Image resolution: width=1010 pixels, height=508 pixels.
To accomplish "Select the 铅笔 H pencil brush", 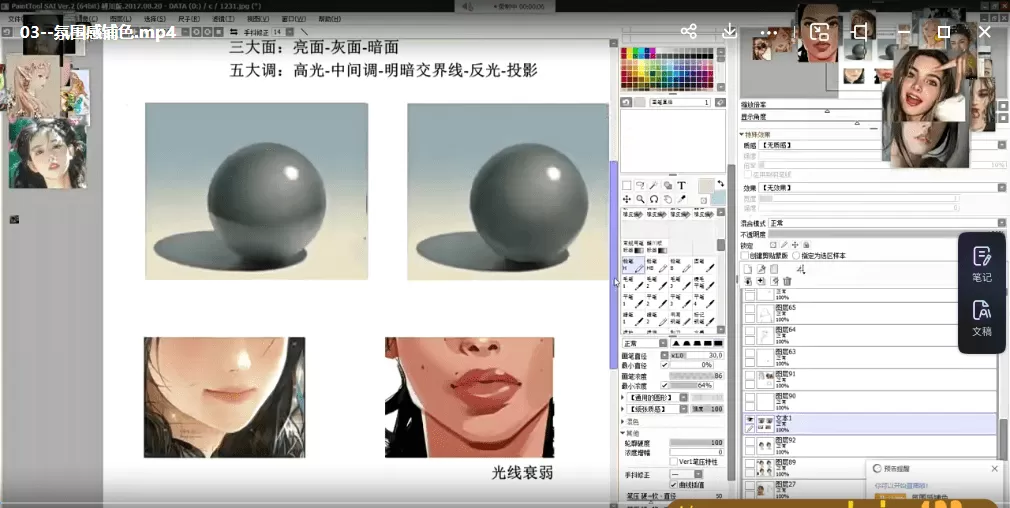I will (x=633, y=265).
